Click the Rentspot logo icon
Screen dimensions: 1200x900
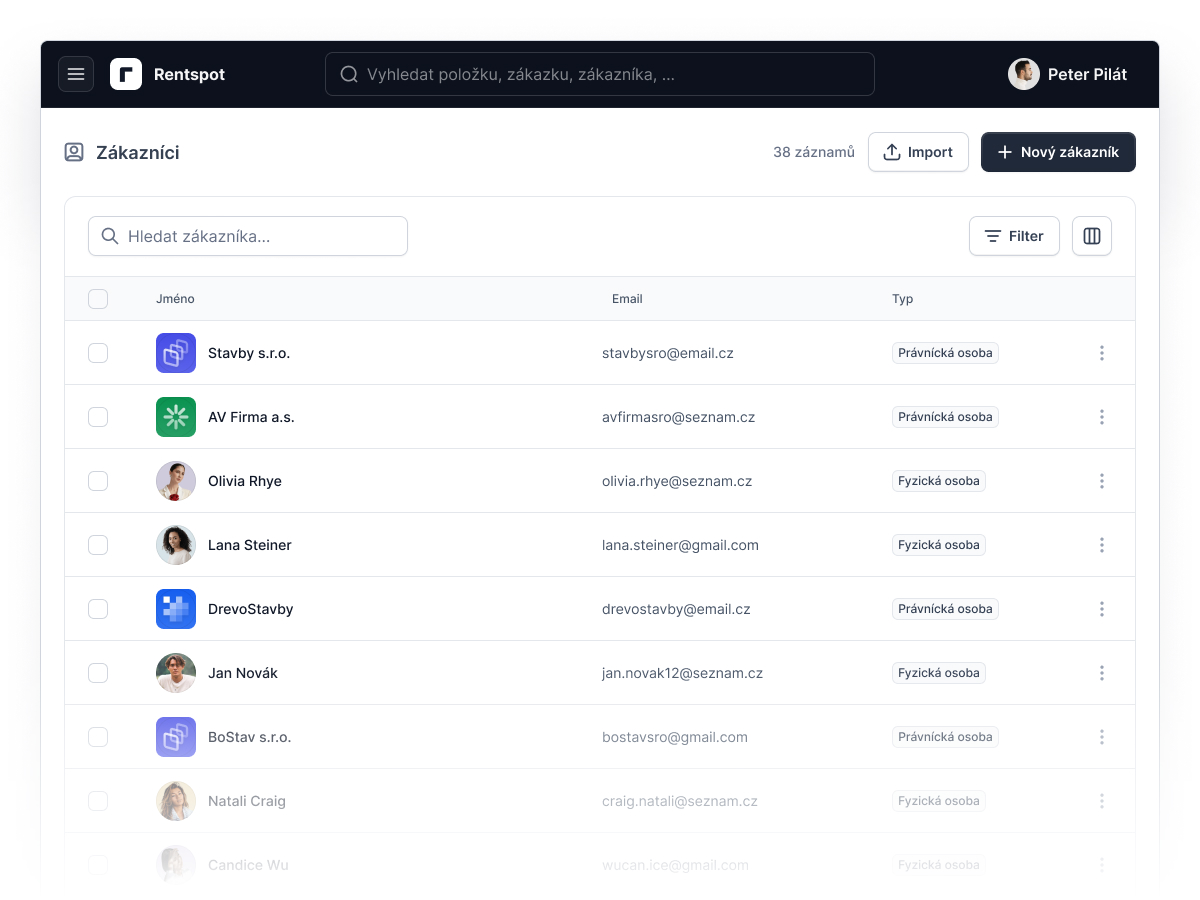(x=126, y=74)
